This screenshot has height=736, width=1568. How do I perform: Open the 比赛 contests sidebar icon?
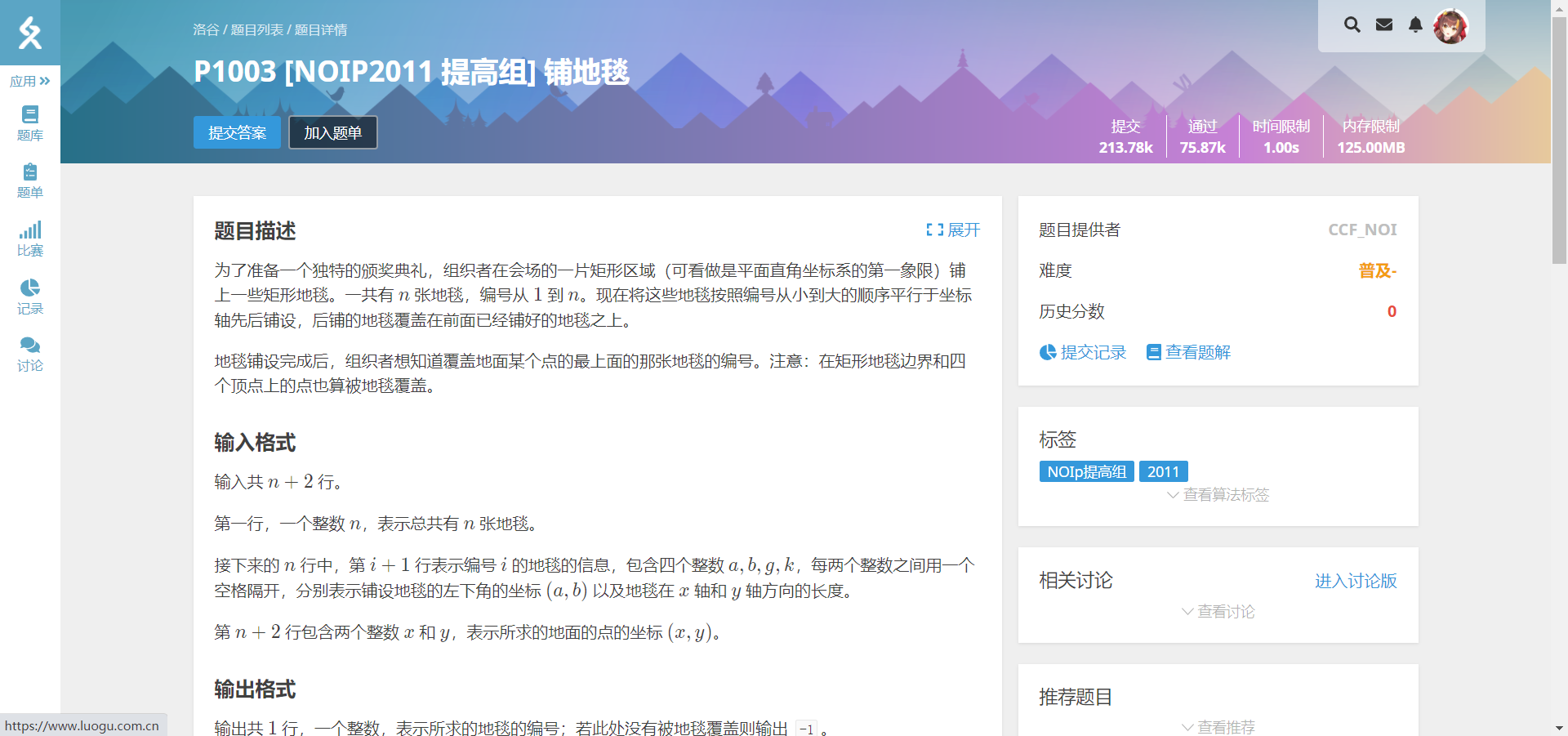(29, 238)
